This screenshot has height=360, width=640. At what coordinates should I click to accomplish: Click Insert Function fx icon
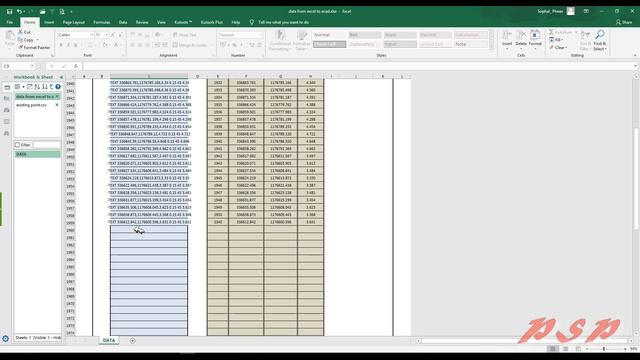tap(76, 66)
